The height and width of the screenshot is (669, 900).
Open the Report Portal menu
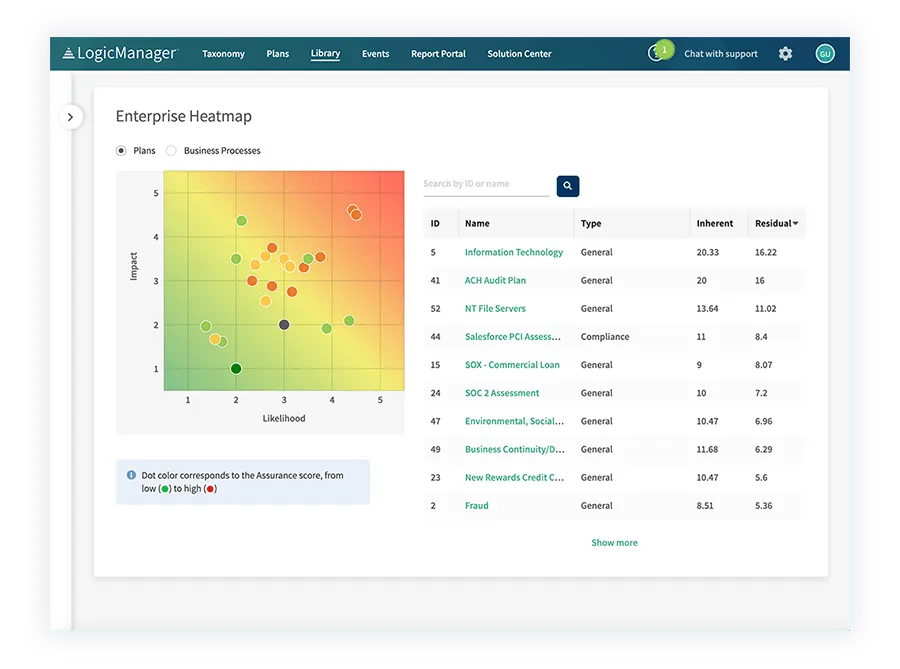click(439, 53)
